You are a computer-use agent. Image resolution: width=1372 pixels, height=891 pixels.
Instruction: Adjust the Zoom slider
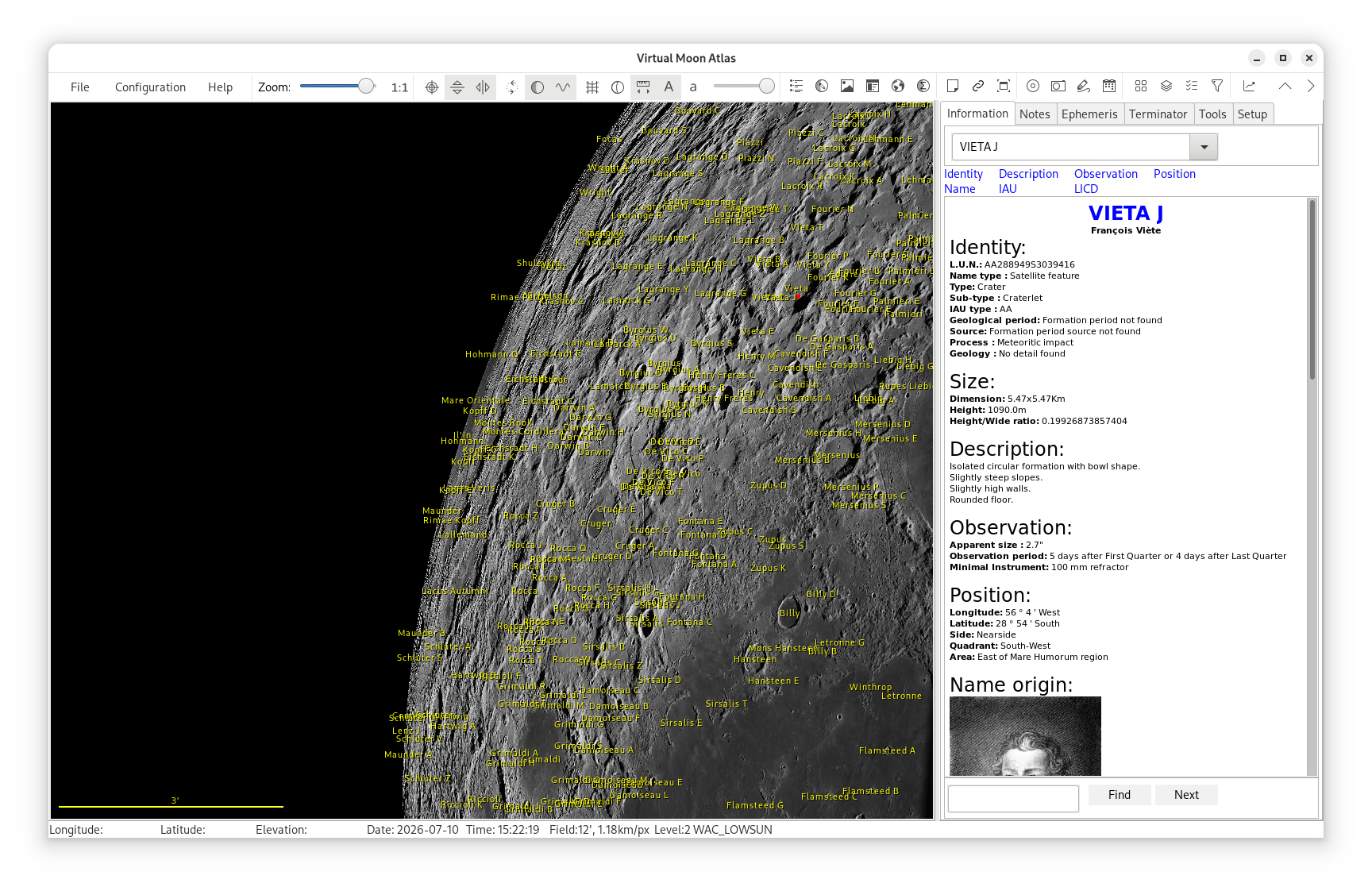tap(337, 87)
